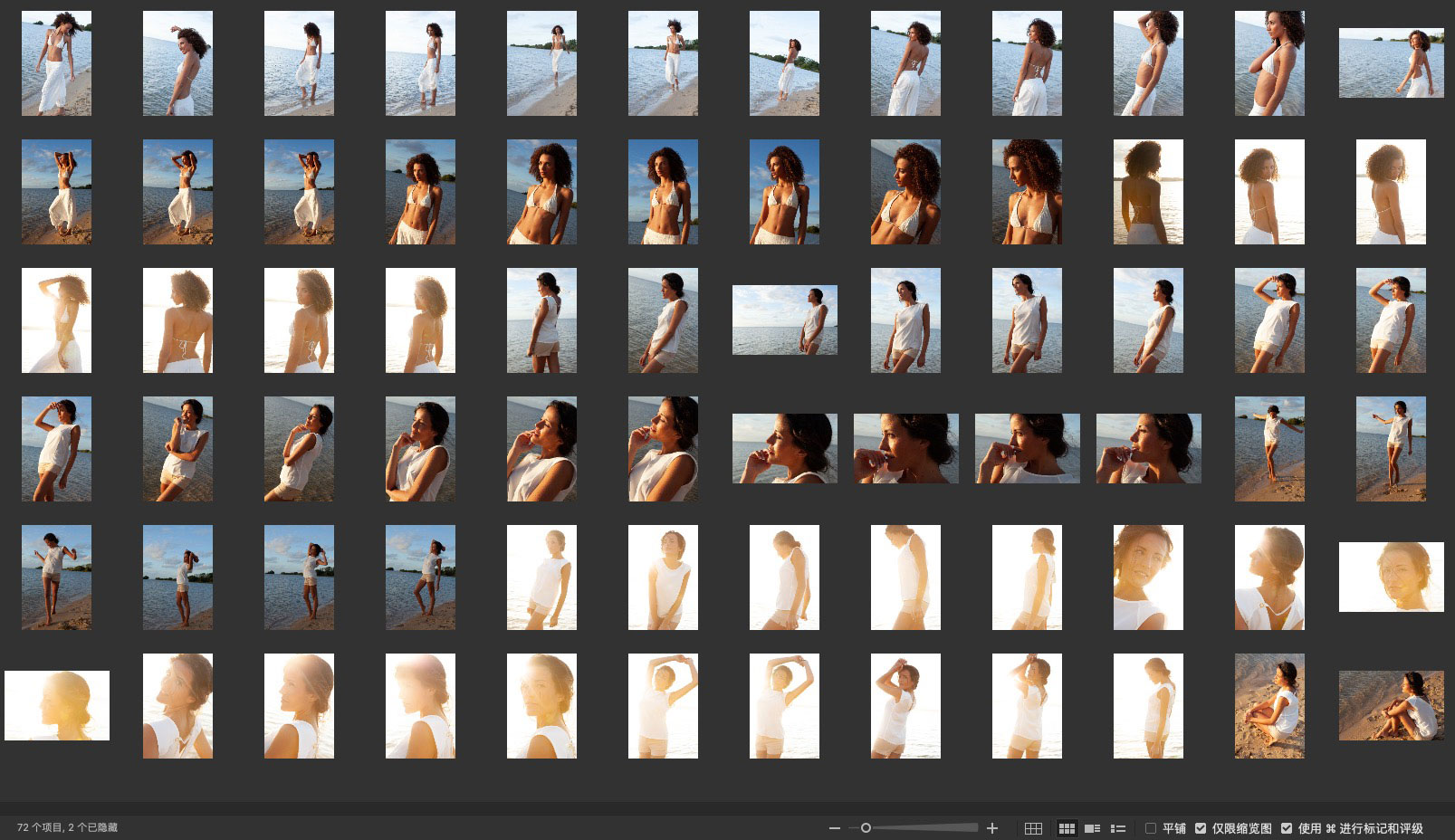Select the only landscape thumbnail in the third row
The image size is (1455, 840).
784,320
